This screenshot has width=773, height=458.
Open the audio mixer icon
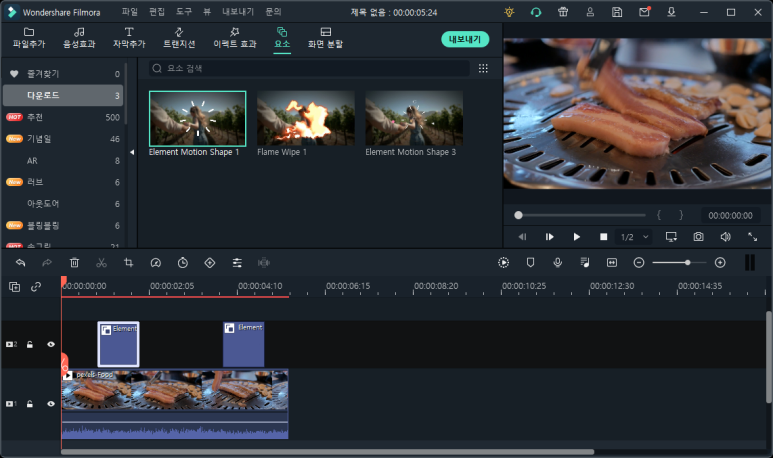pyautogui.click(x=585, y=263)
